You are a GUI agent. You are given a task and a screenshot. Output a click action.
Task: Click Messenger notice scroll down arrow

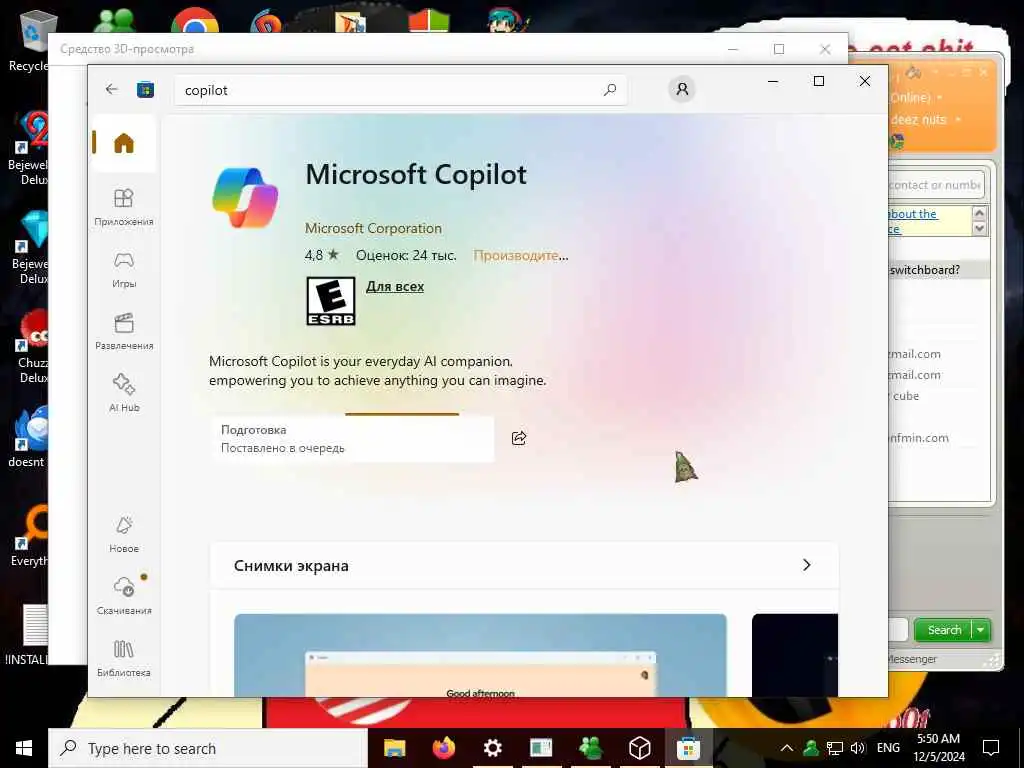coord(979,228)
